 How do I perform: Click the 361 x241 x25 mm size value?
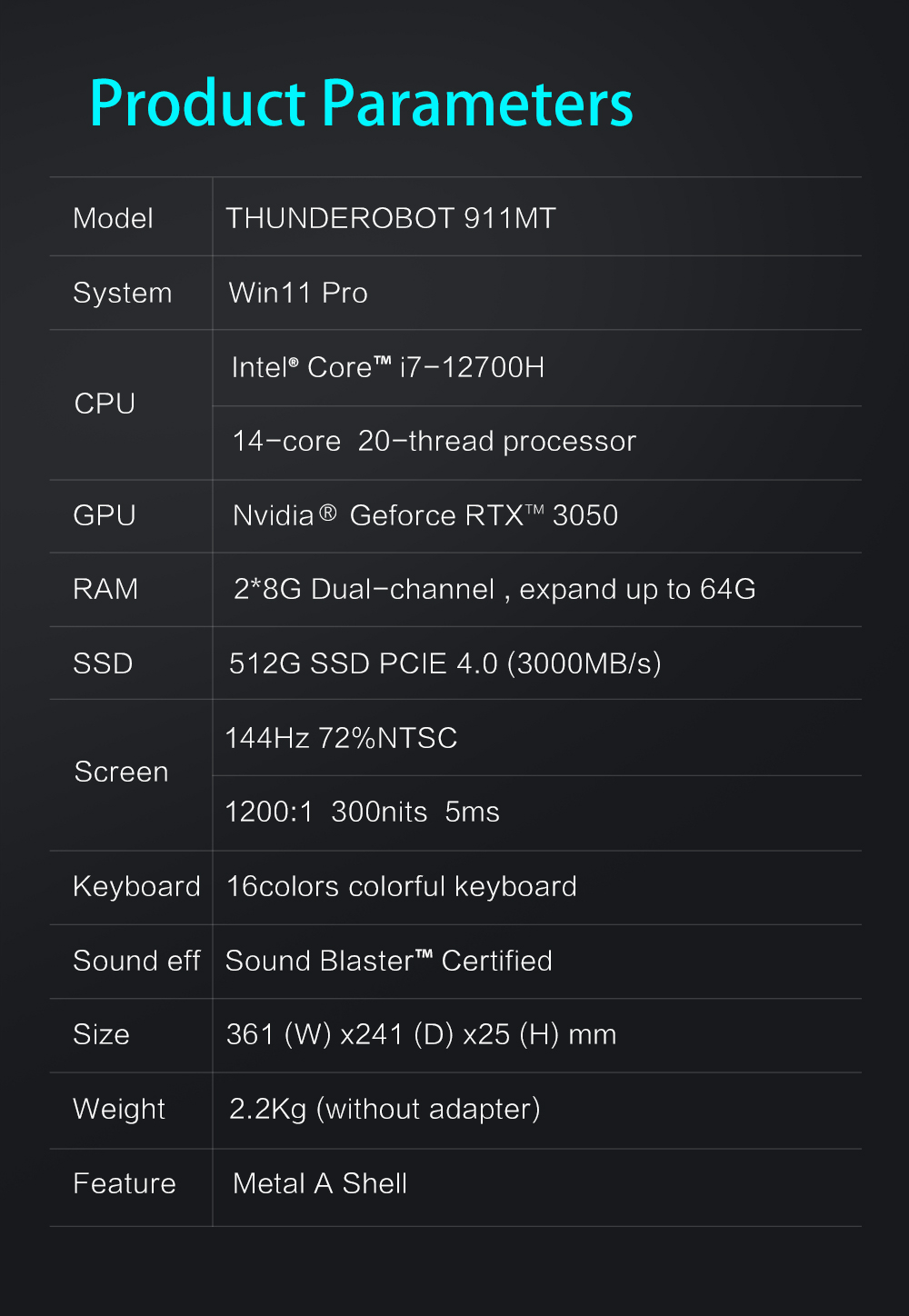(x=421, y=1034)
